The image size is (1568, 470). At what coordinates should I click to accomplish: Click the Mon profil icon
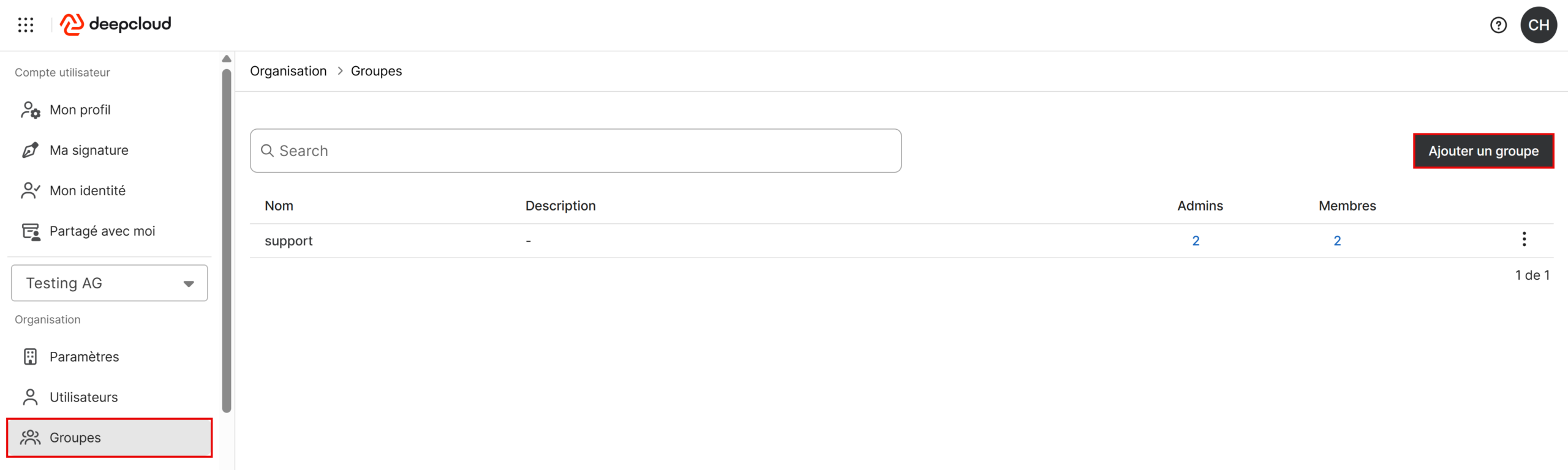30,110
